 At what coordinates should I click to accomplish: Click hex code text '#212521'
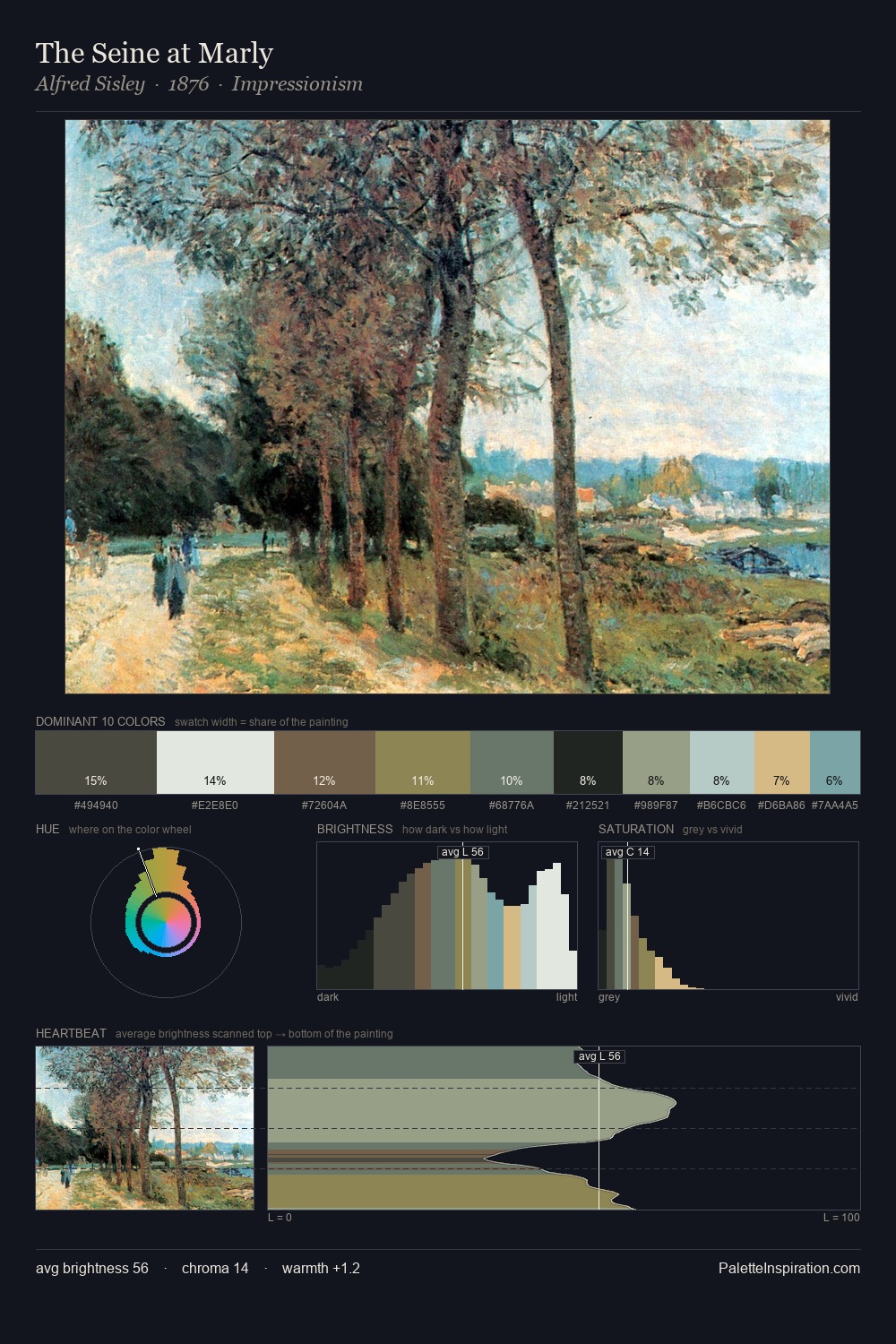tap(588, 806)
